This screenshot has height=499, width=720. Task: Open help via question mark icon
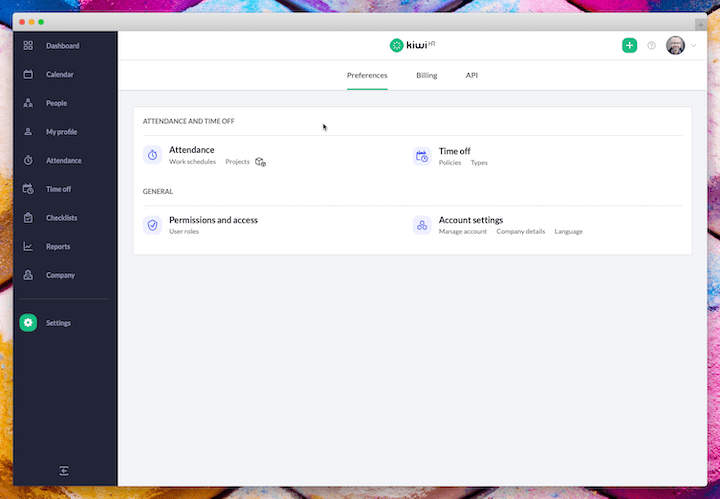pos(651,45)
